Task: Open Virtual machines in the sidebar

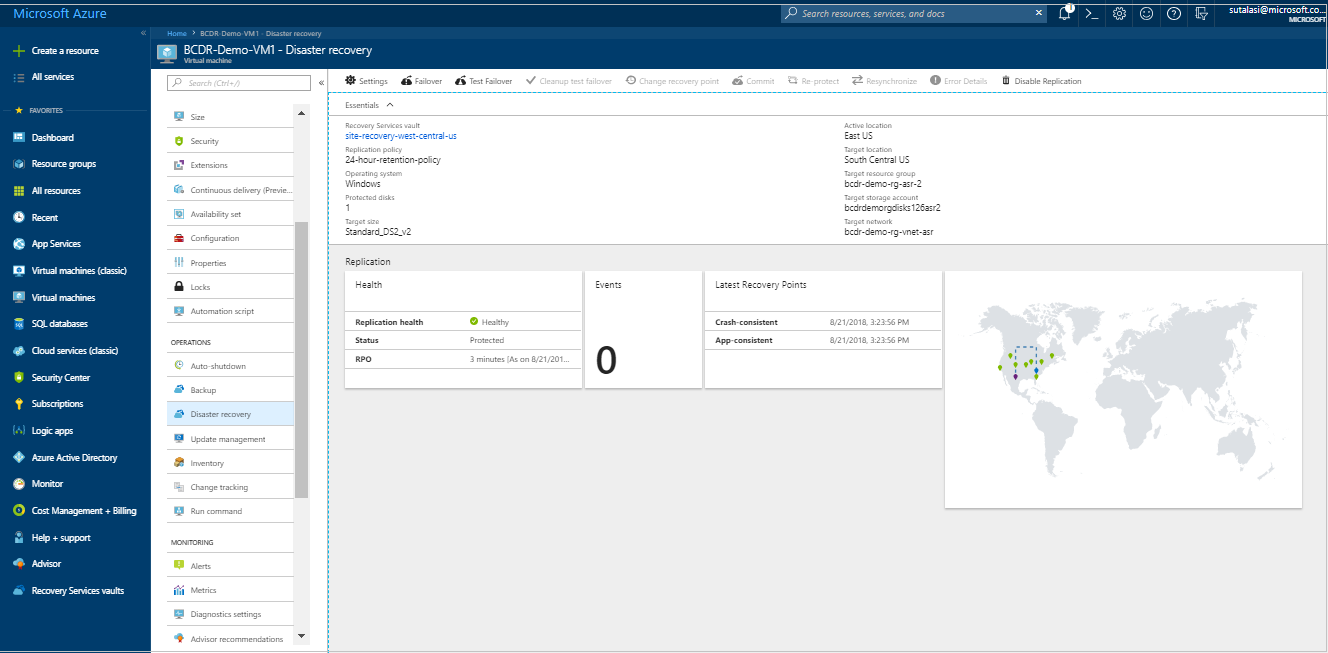Action: point(54,297)
